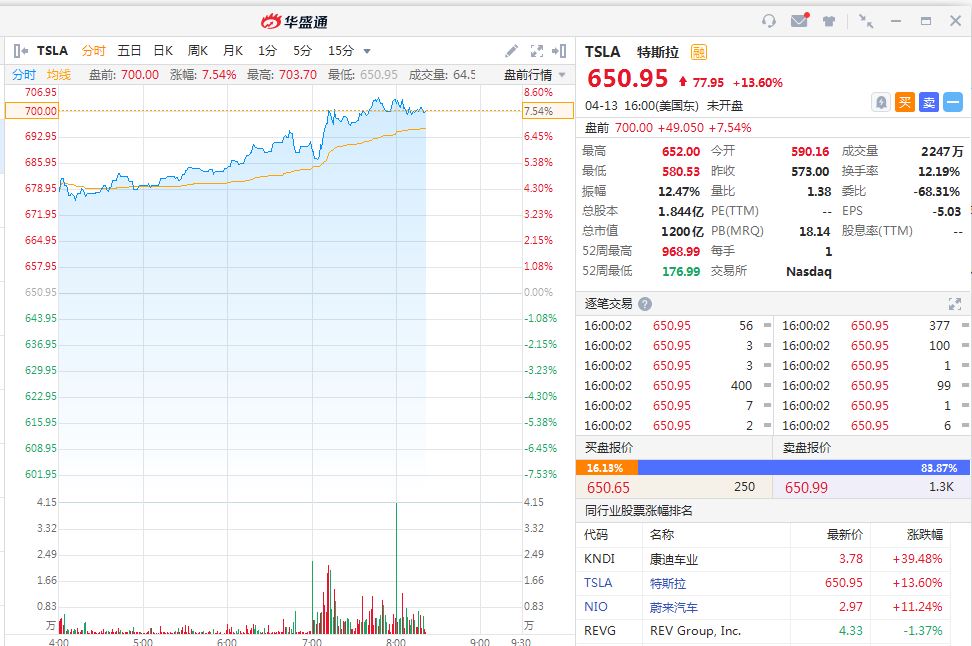Click the shrink window arrows icon

pos(866,21)
